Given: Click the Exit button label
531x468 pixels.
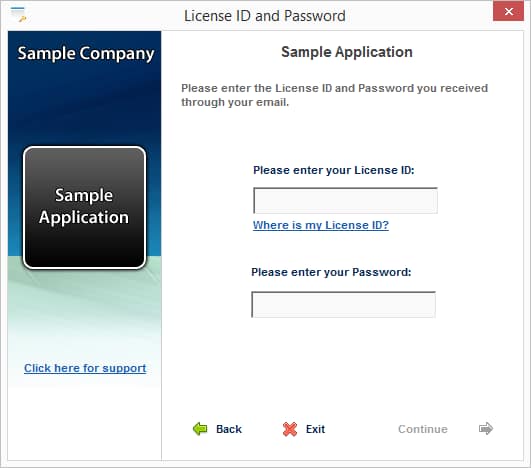Looking at the screenshot, I should pyautogui.click(x=315, y=429).
